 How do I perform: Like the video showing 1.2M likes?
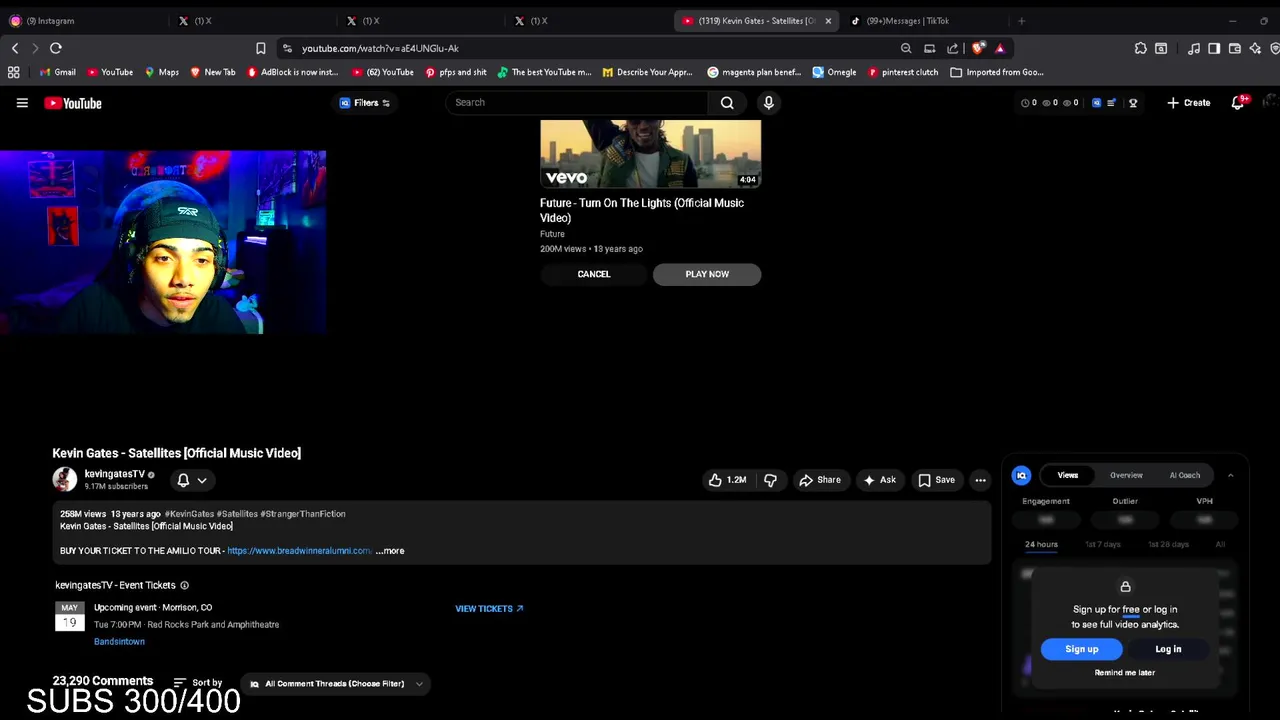[727, 480]
